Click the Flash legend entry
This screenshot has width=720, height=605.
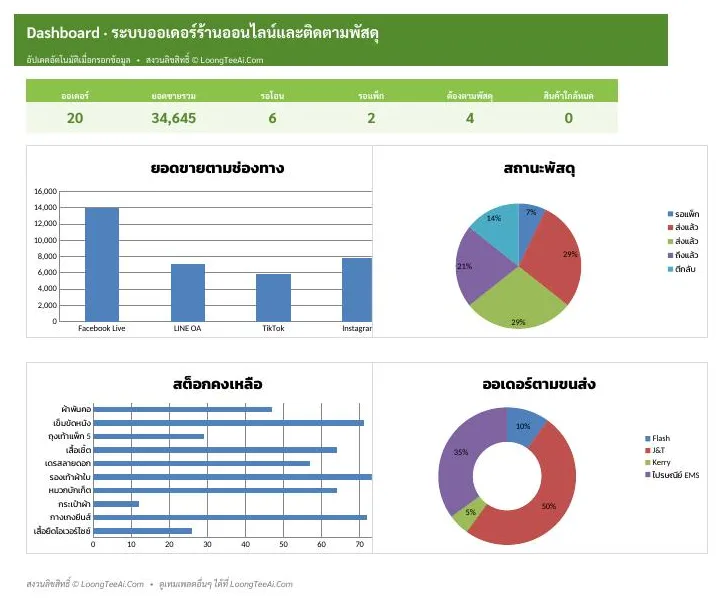click(658, 438)
